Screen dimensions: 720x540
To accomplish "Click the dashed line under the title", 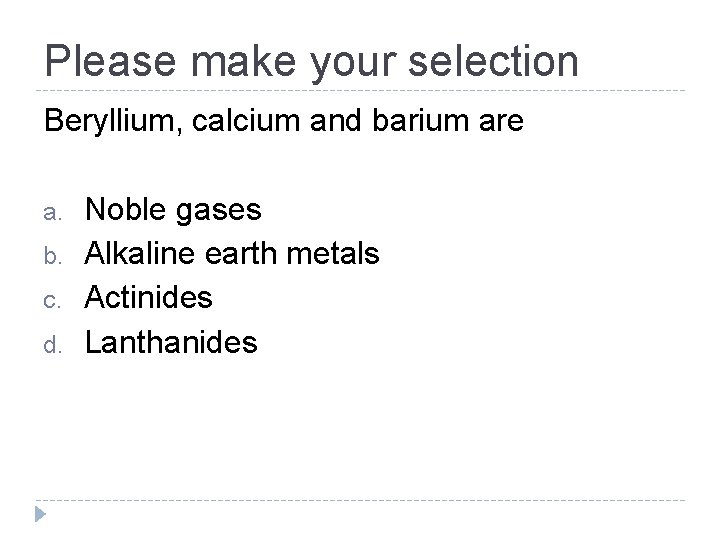I will coord(360,91).
